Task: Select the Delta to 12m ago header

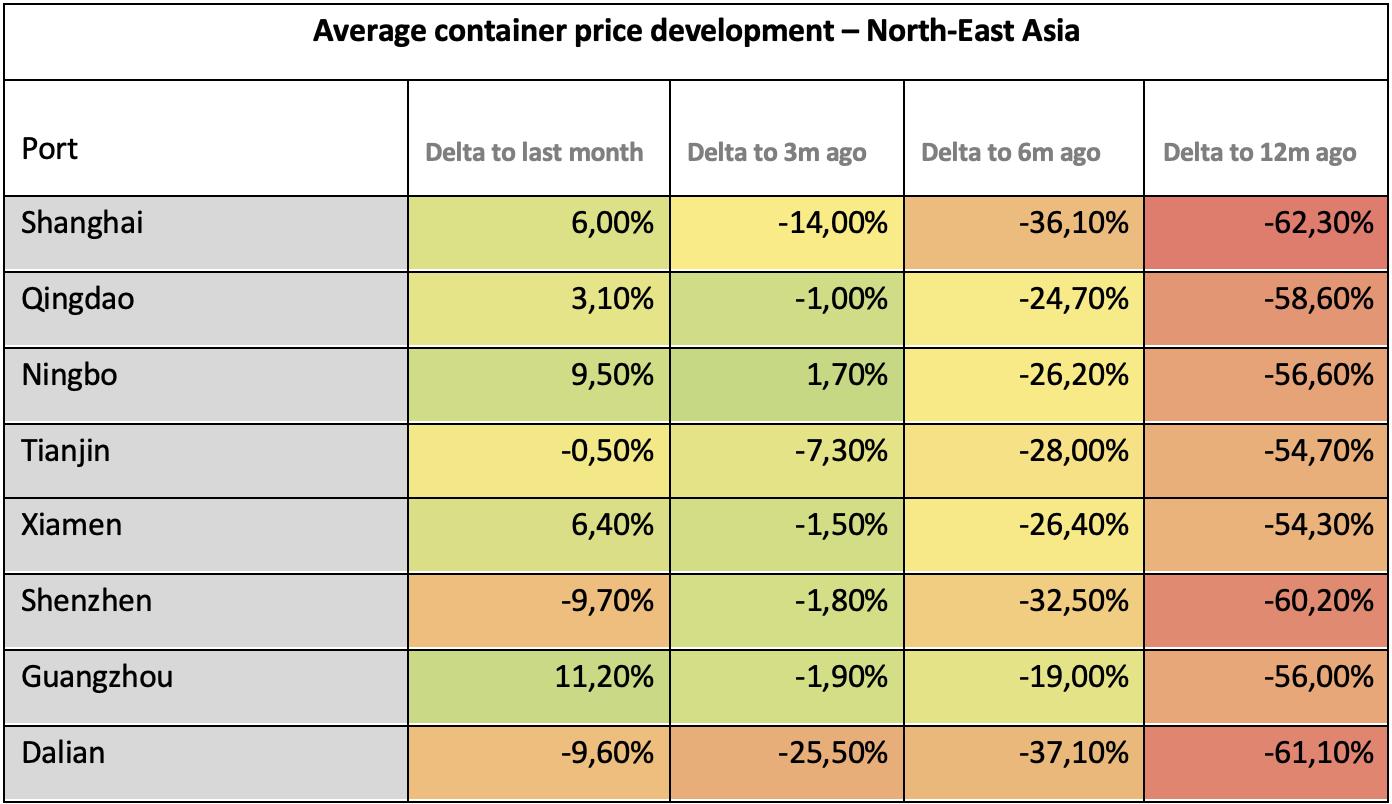Action: (x=1259, y=153)
